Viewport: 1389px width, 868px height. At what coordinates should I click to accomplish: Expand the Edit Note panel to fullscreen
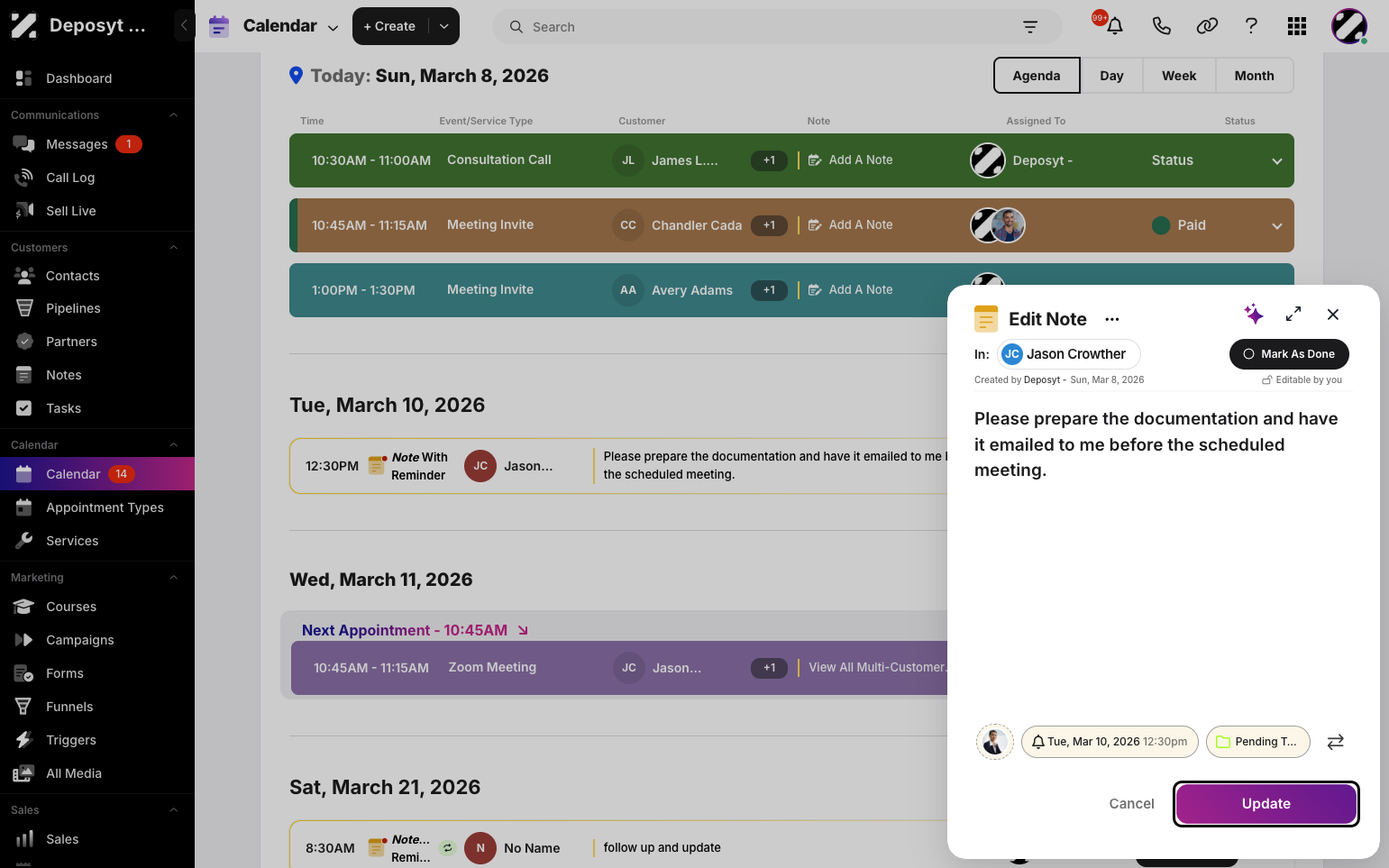[1293, 314]
